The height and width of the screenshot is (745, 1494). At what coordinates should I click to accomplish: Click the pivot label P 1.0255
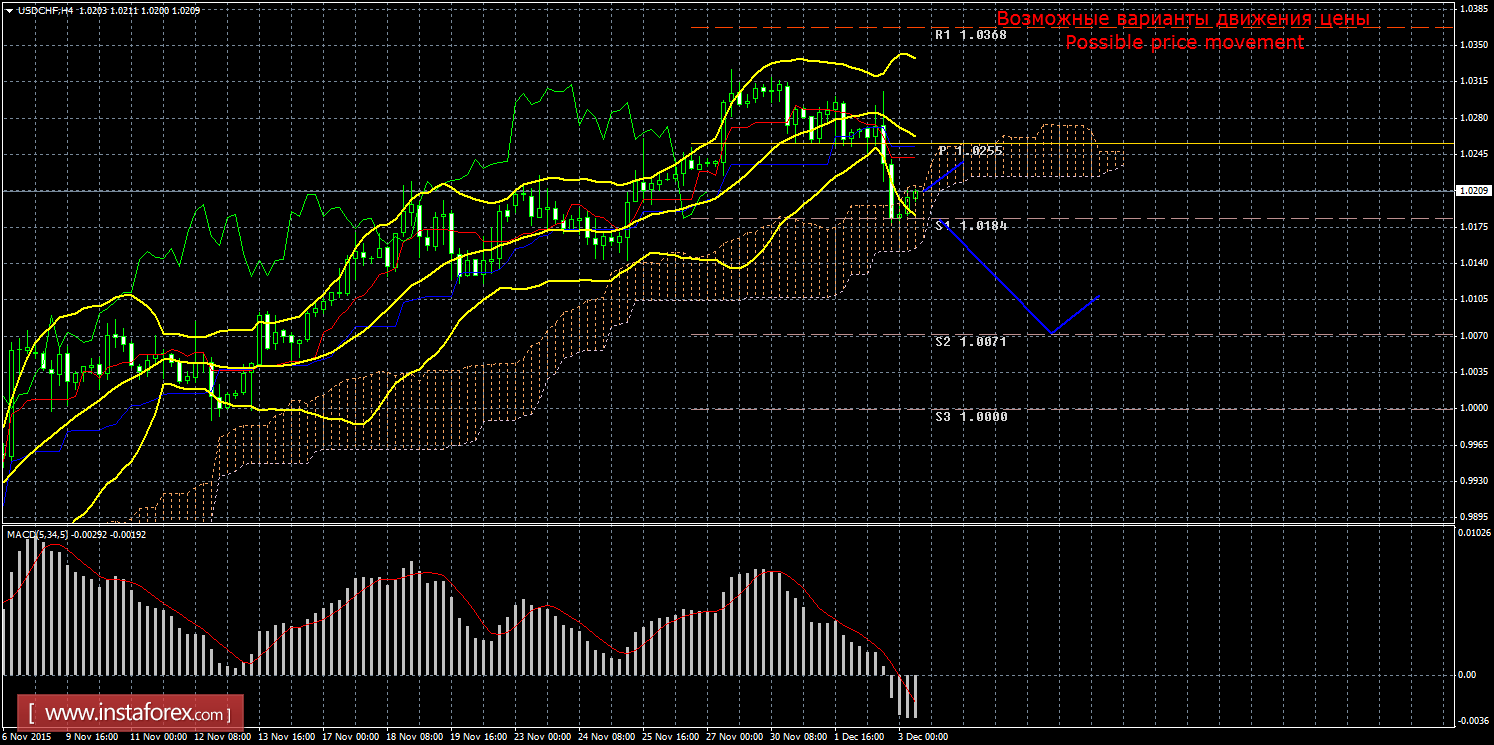click(x=970, y=150)
